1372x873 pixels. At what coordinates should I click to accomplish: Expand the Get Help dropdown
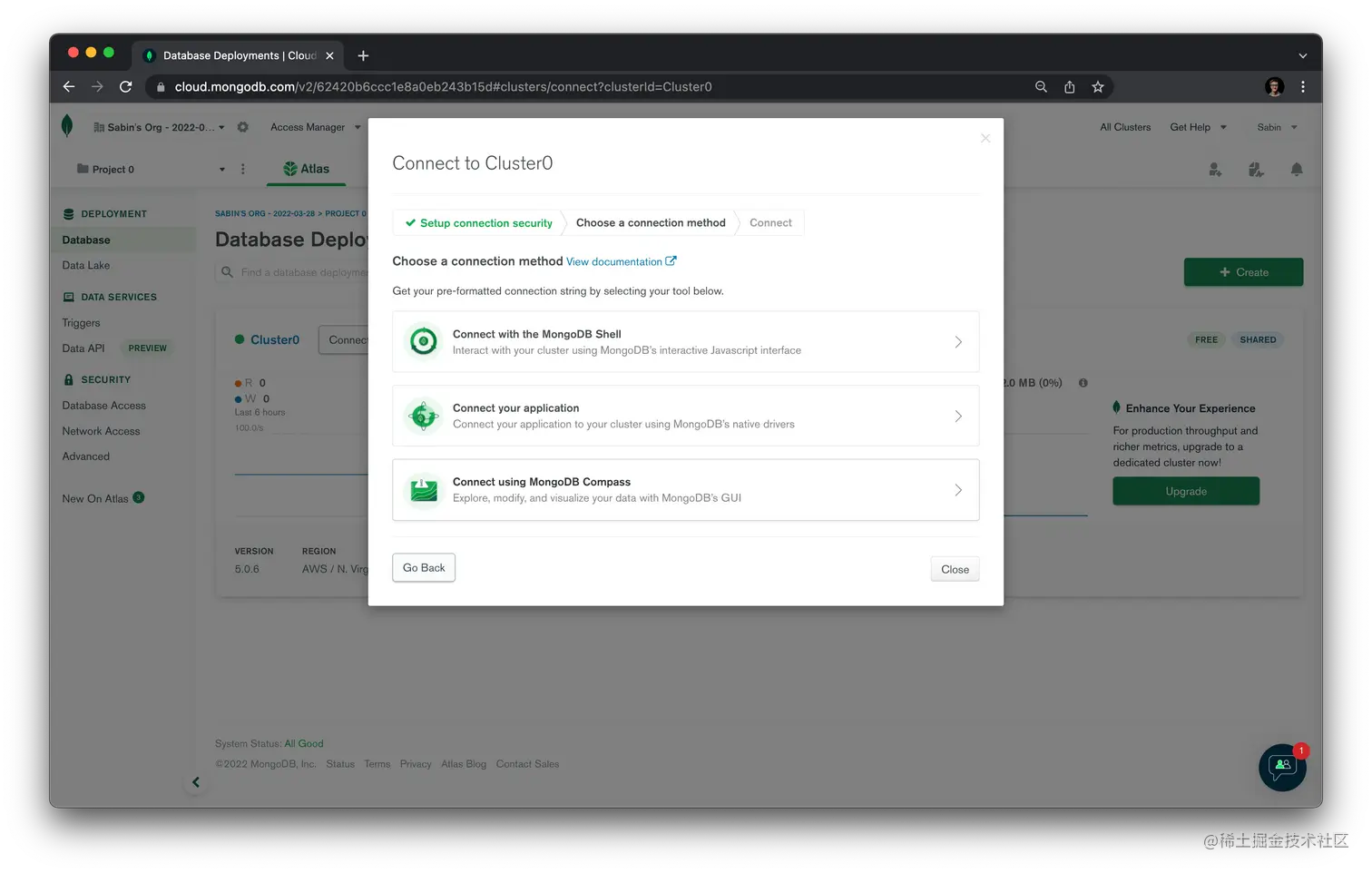point(1197,127)
